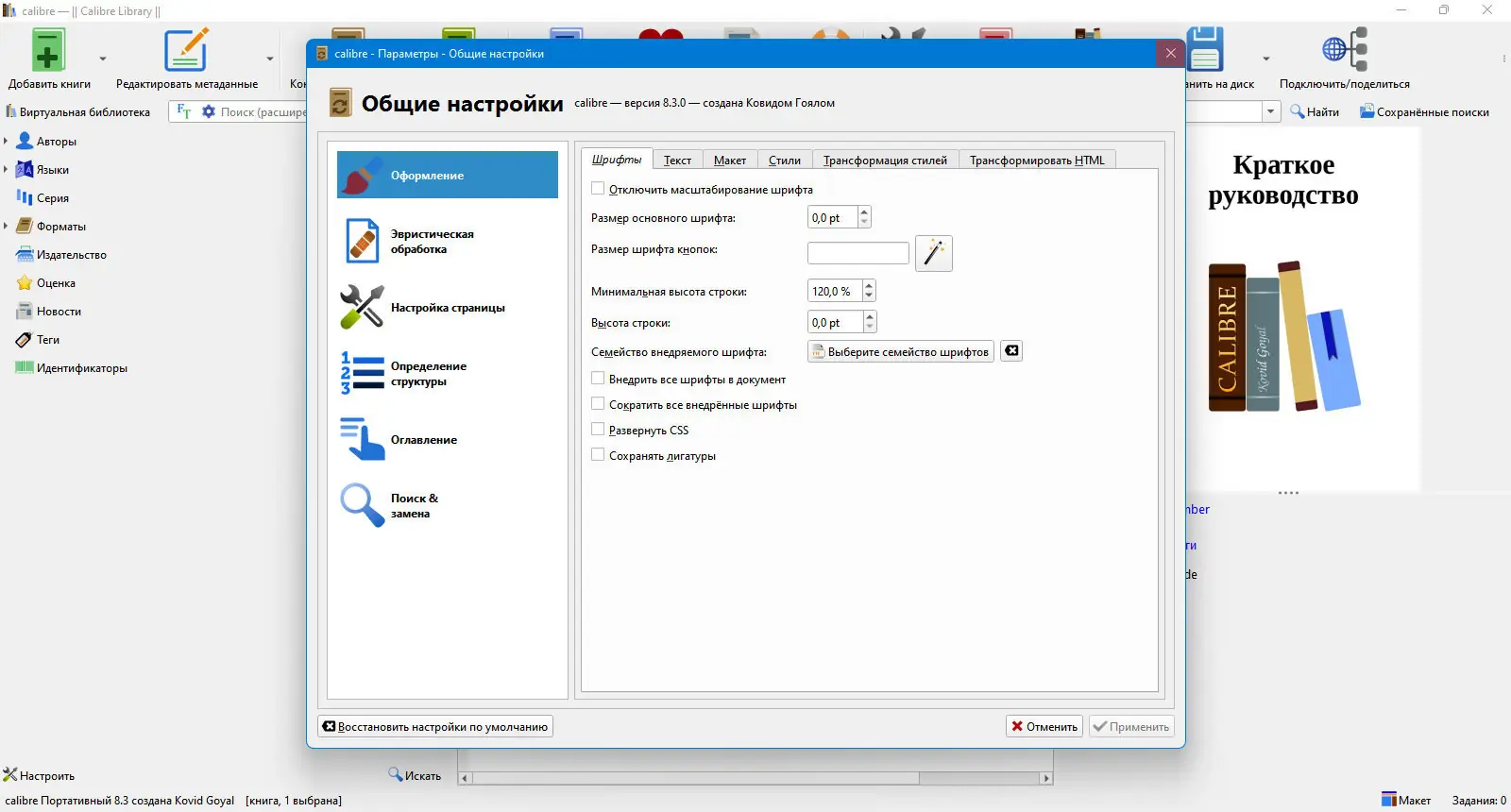Image resolution: width=1511 pixels, height=812 pixels.
Task: Click the Добавить книги toolbar icon
Action: (x=47, y=50)
